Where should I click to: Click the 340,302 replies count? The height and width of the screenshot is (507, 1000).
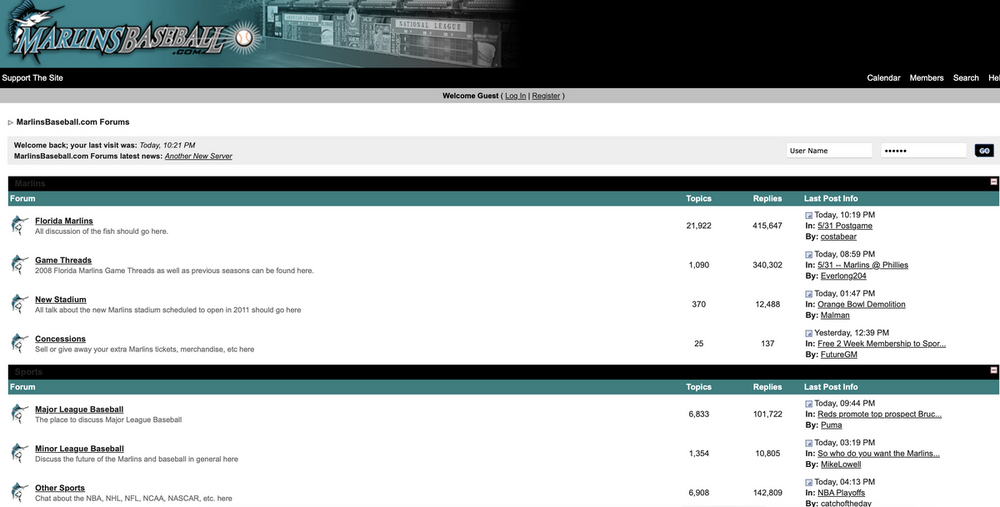point(767,265)
